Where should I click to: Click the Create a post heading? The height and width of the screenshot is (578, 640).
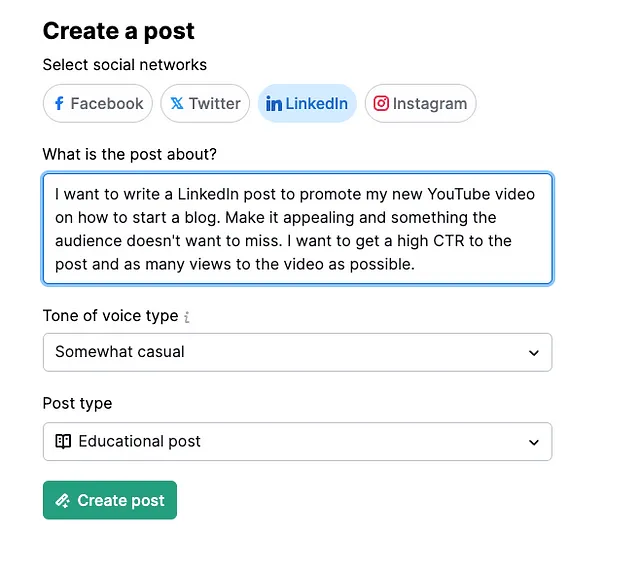(x=119, y=31)
